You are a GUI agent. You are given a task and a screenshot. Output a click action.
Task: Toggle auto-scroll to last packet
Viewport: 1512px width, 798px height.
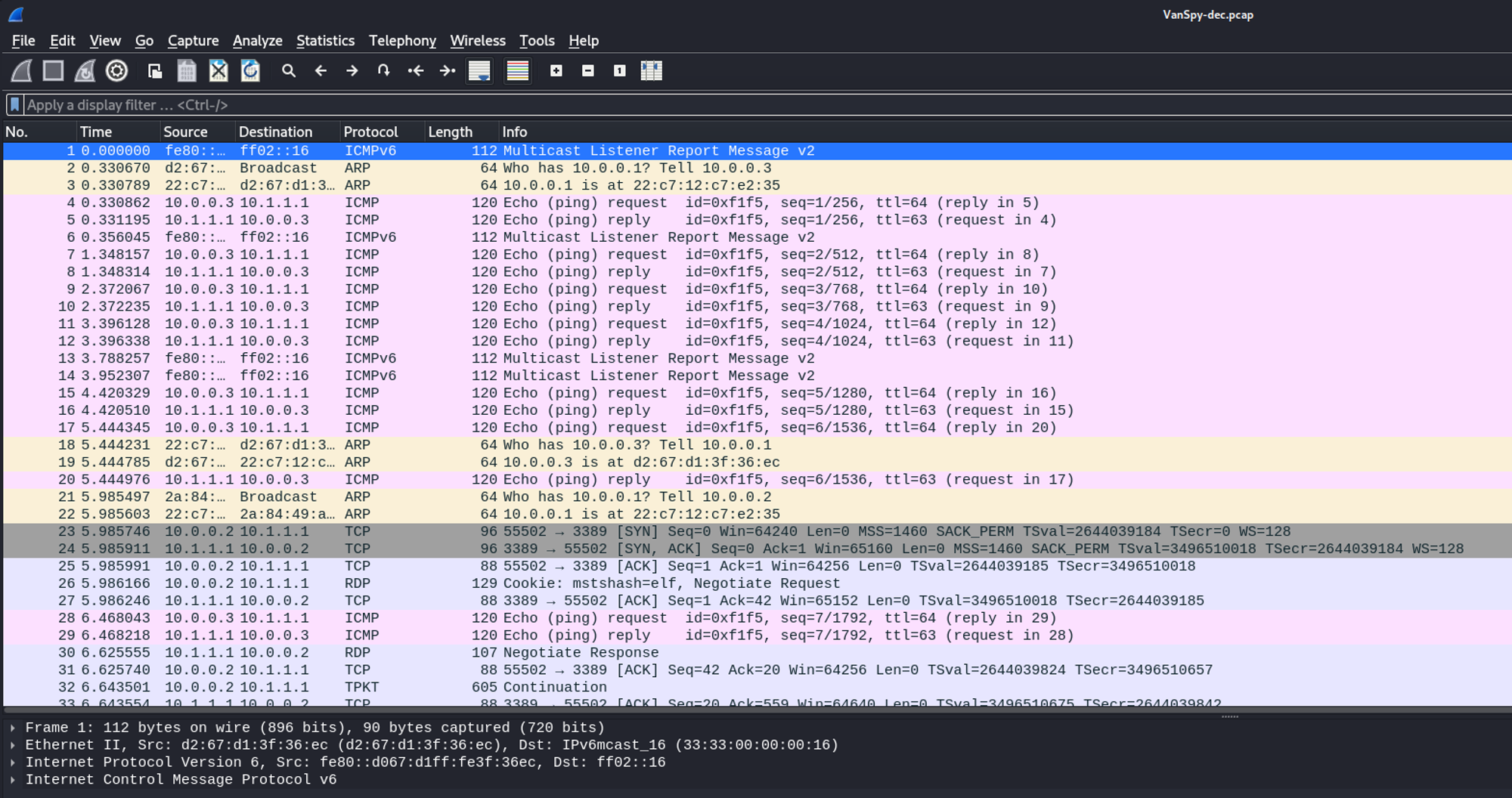tap(479, 71)
